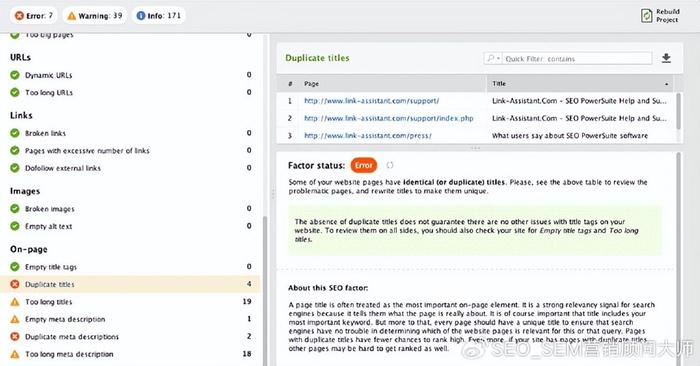Click the Warning triangle filter icon

coord(71,16)
